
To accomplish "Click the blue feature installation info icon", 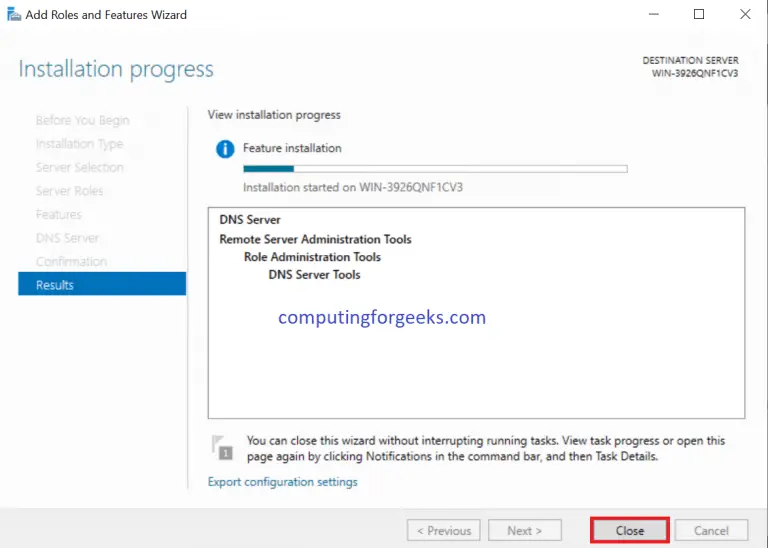I will coord(225,149).
